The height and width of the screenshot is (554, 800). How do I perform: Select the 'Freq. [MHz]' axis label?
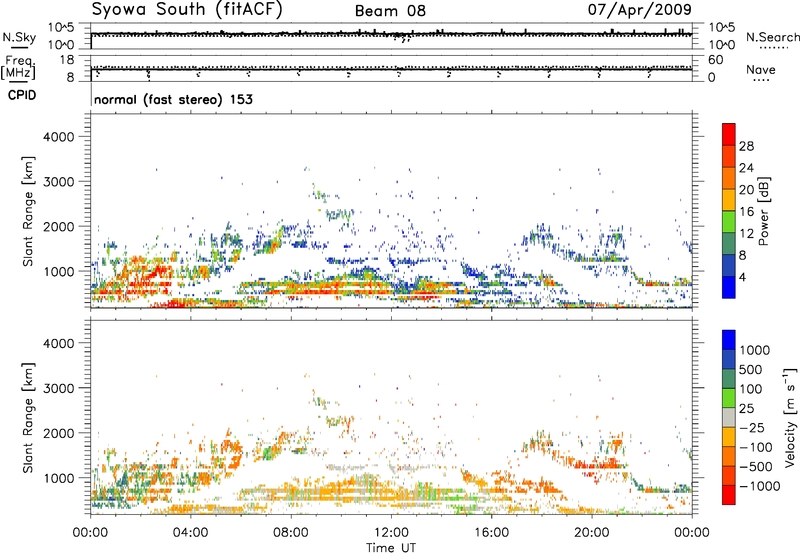(18, 67)
